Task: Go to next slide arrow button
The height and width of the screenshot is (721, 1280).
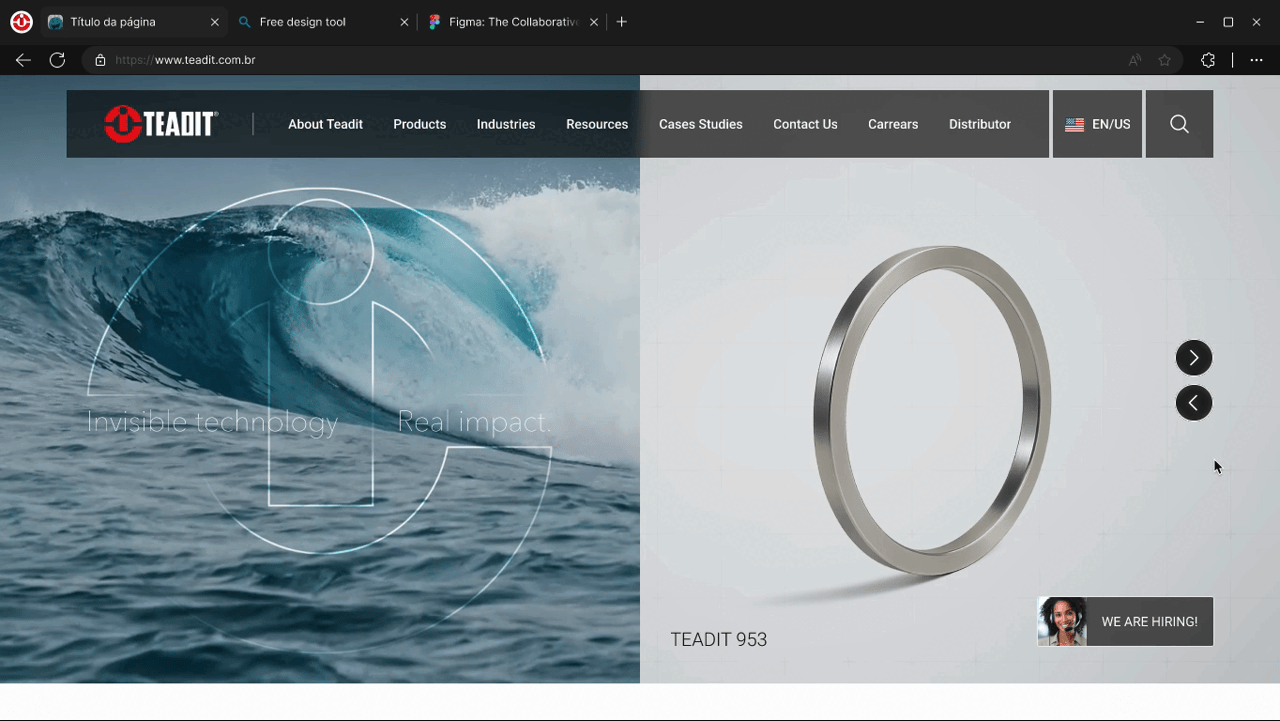Action: 1194,358
